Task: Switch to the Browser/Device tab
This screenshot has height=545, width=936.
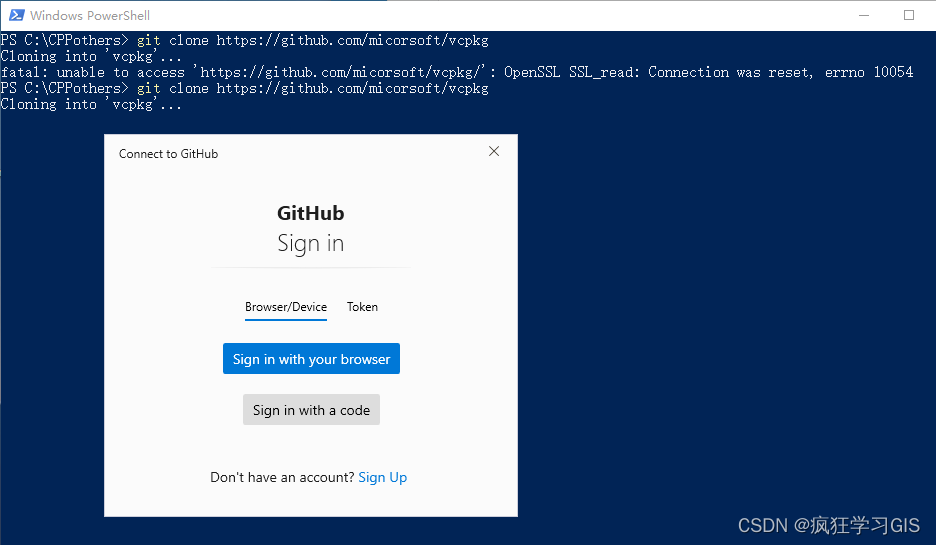Action: 286,307
